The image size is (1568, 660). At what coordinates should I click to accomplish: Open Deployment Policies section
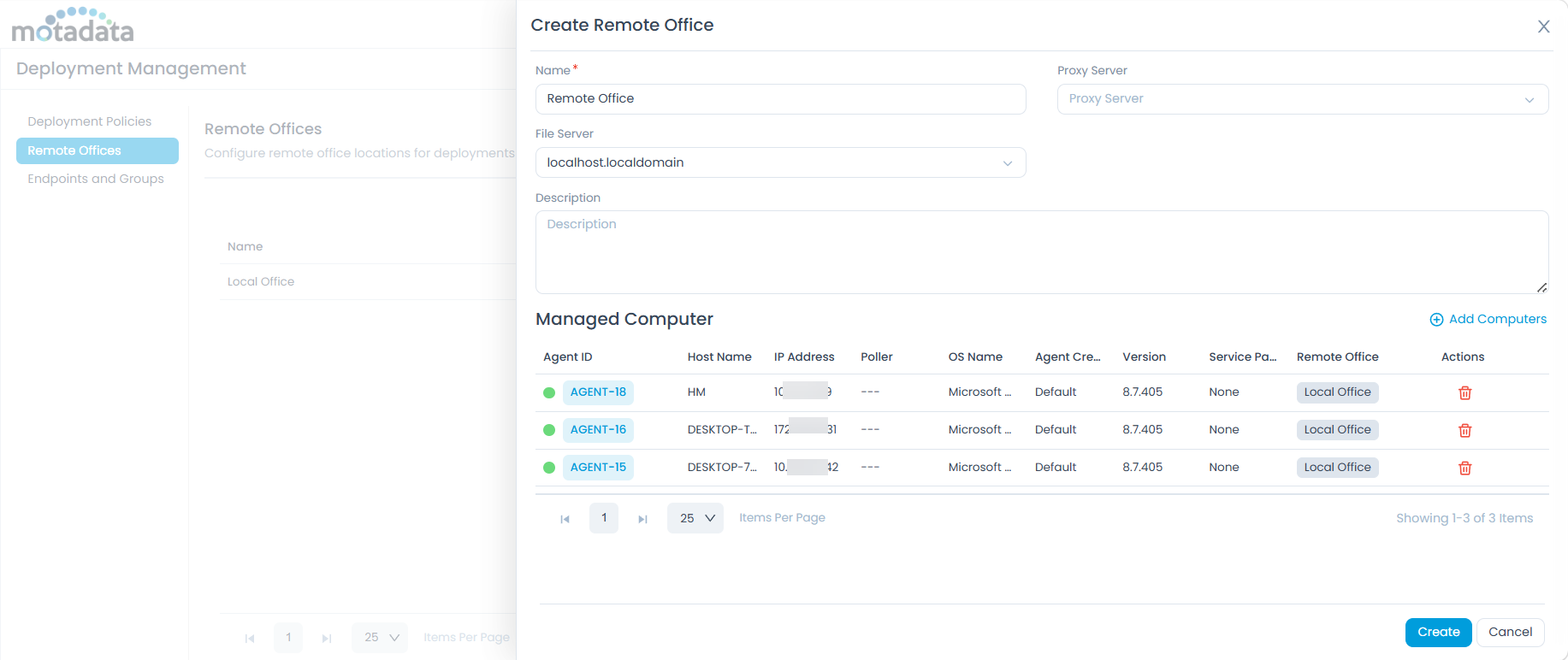(x=89, y=121)
